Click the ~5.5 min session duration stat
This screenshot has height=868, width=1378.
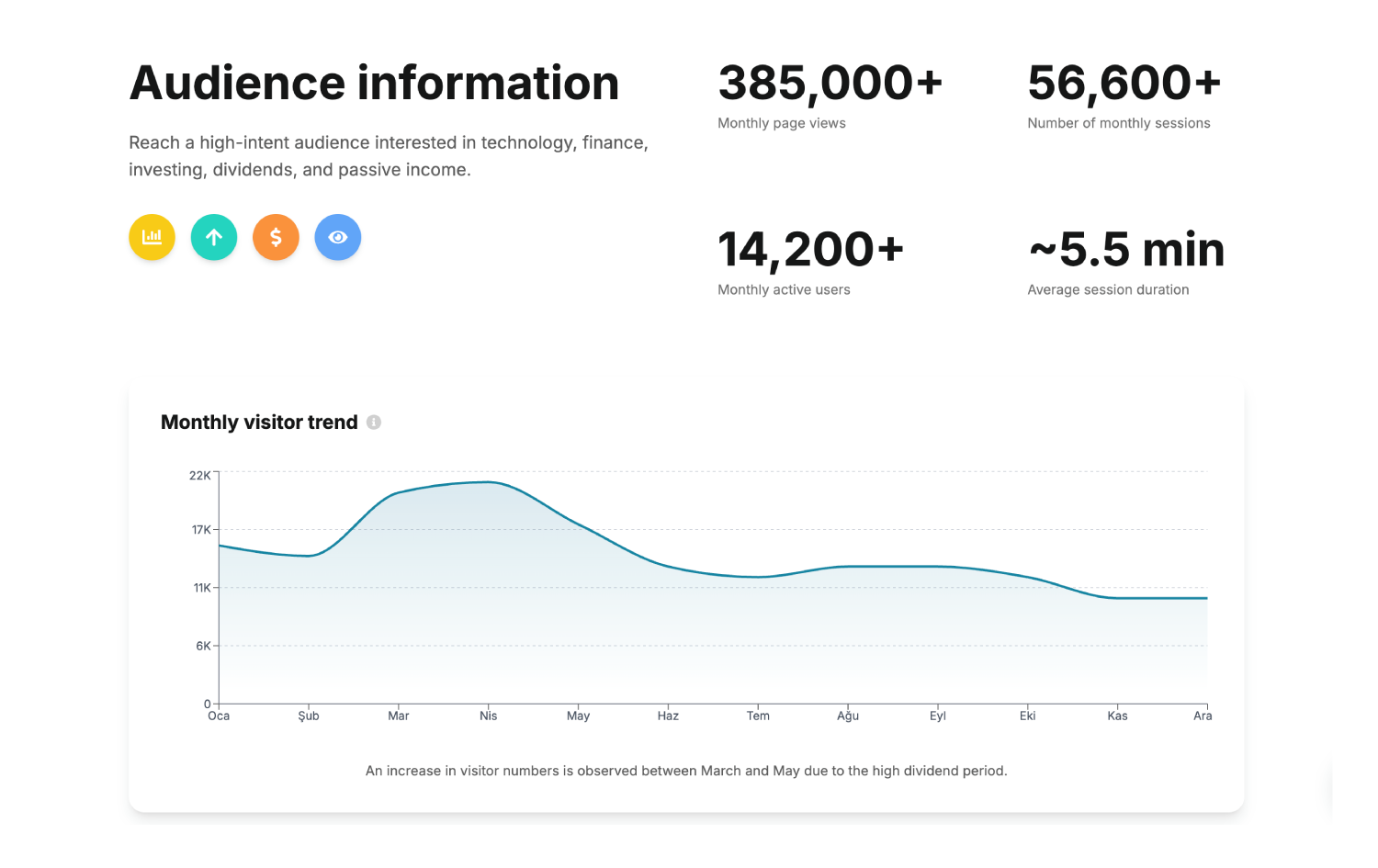[1125, 250]
